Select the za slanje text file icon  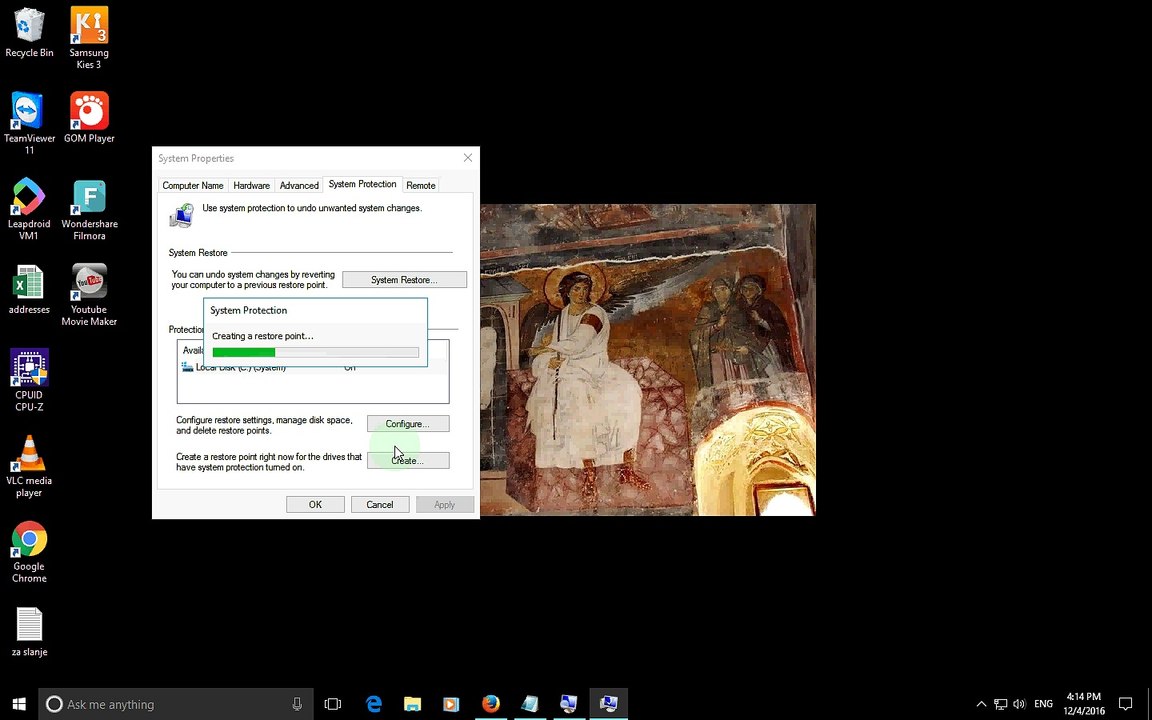[29, 632]
